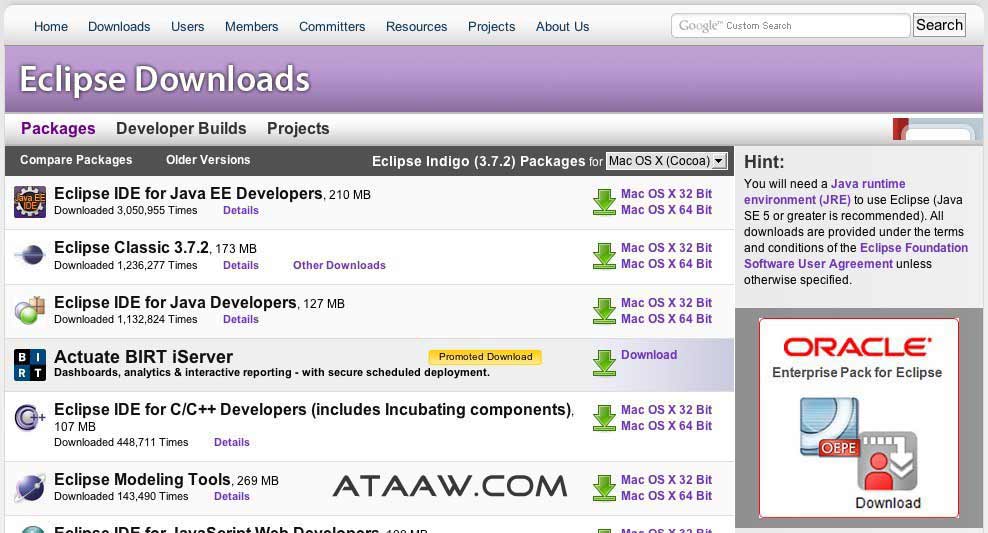Click the green download arrow for Java Developers

click(604, 311)
